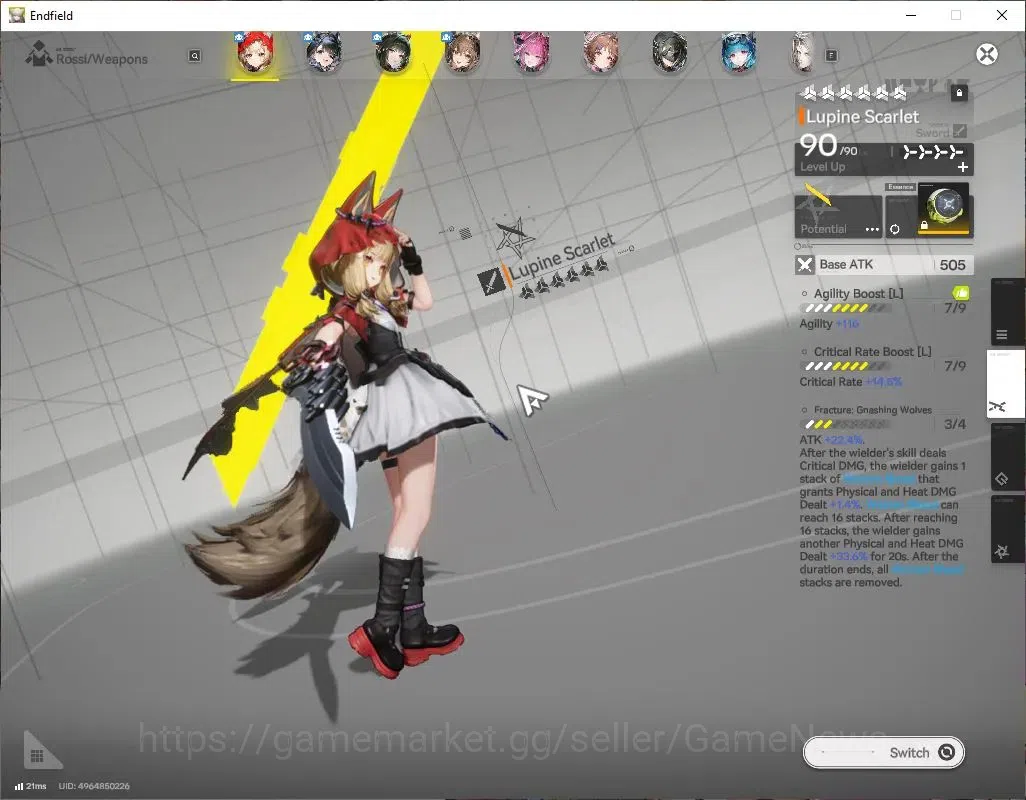
Task: Click the Q key icon before portraits
Action: point(194,56)
